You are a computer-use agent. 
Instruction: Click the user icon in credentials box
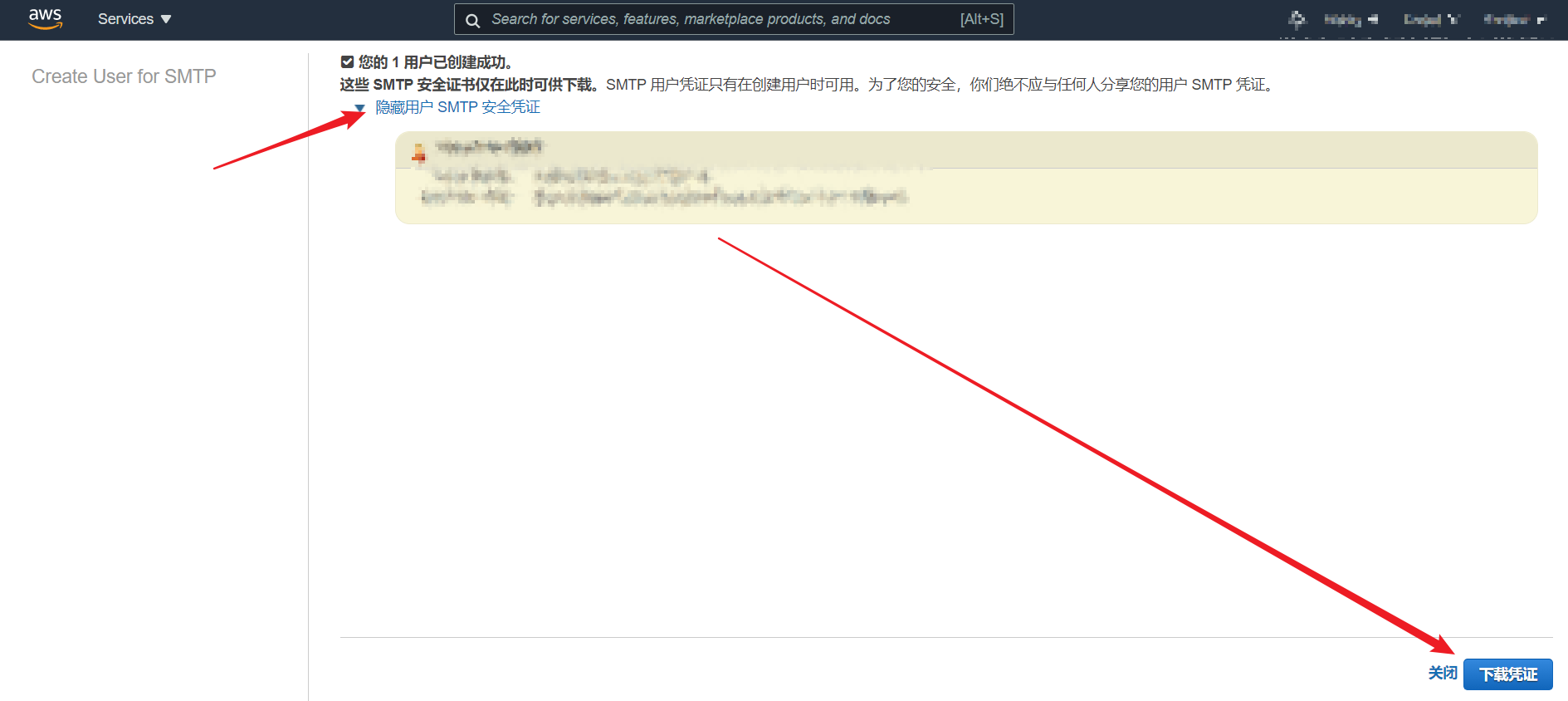coord(419,152)
